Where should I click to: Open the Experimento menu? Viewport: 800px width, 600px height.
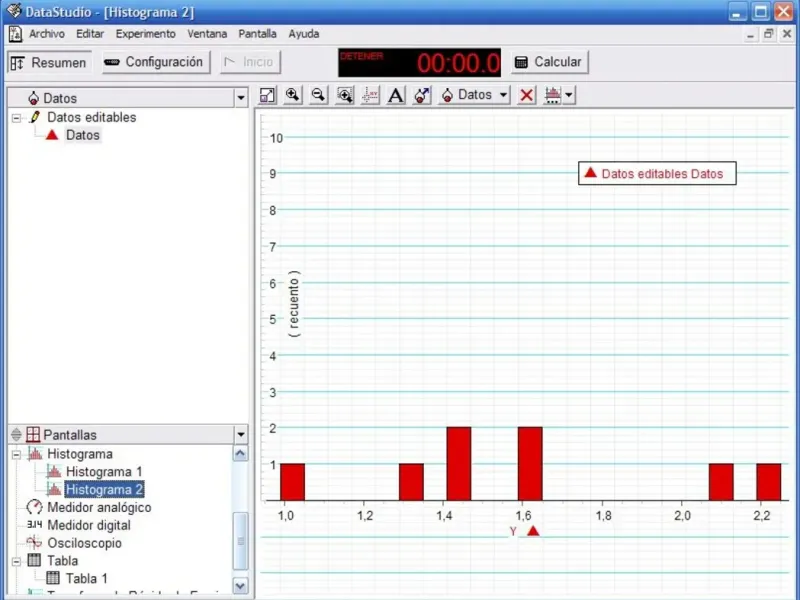click(x=145, y=34)
